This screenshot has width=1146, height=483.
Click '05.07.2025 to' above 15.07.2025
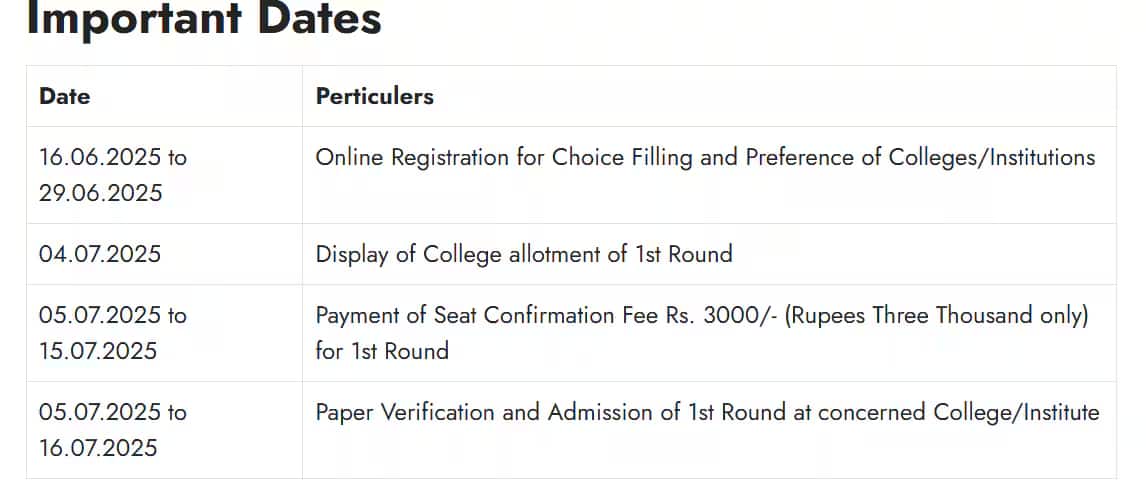click(x=113, y=315)
